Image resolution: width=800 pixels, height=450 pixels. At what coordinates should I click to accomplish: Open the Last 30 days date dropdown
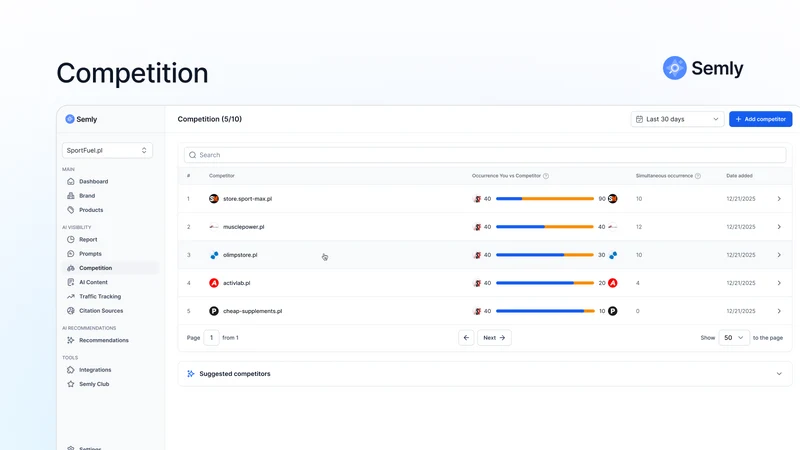[677, 119]
